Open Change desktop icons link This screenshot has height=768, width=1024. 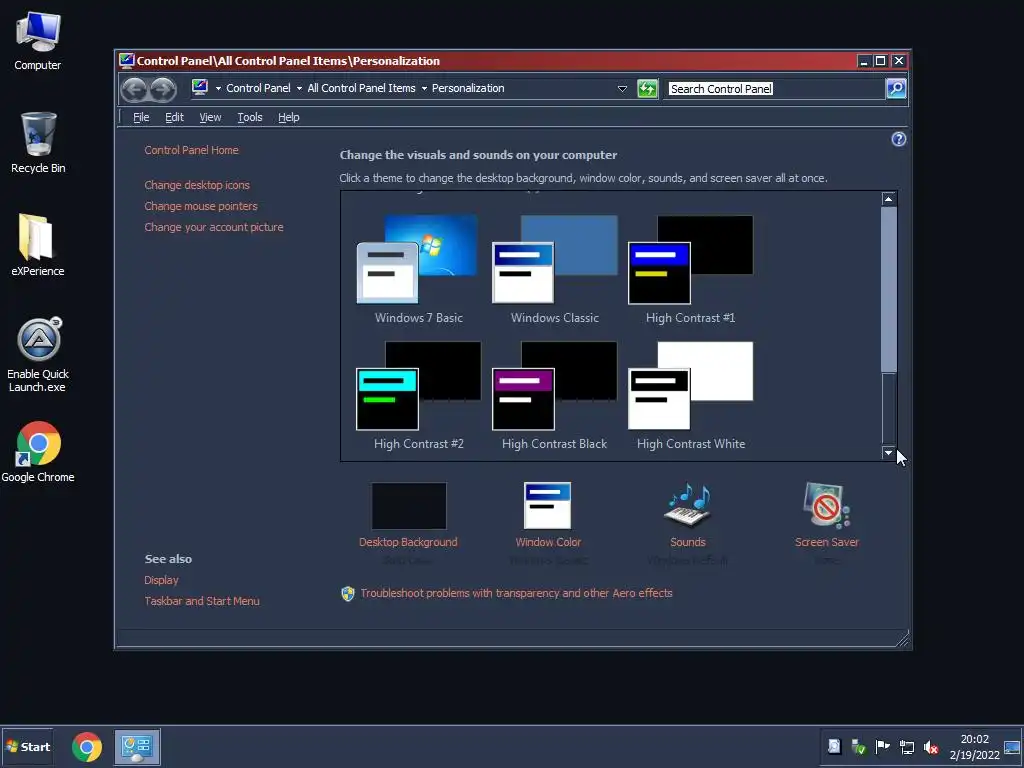[197, 185]
